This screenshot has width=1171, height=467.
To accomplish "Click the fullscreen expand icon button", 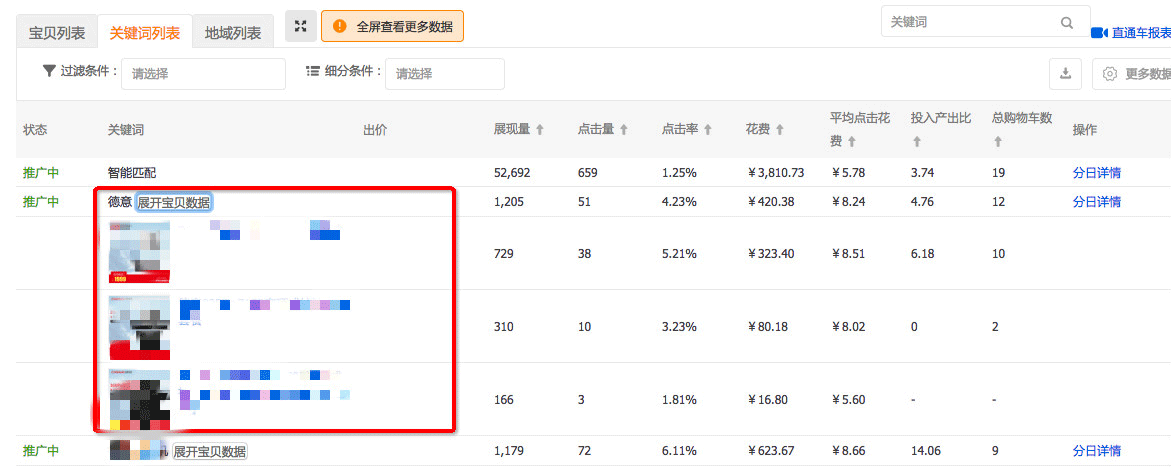I will coord(300,27).
